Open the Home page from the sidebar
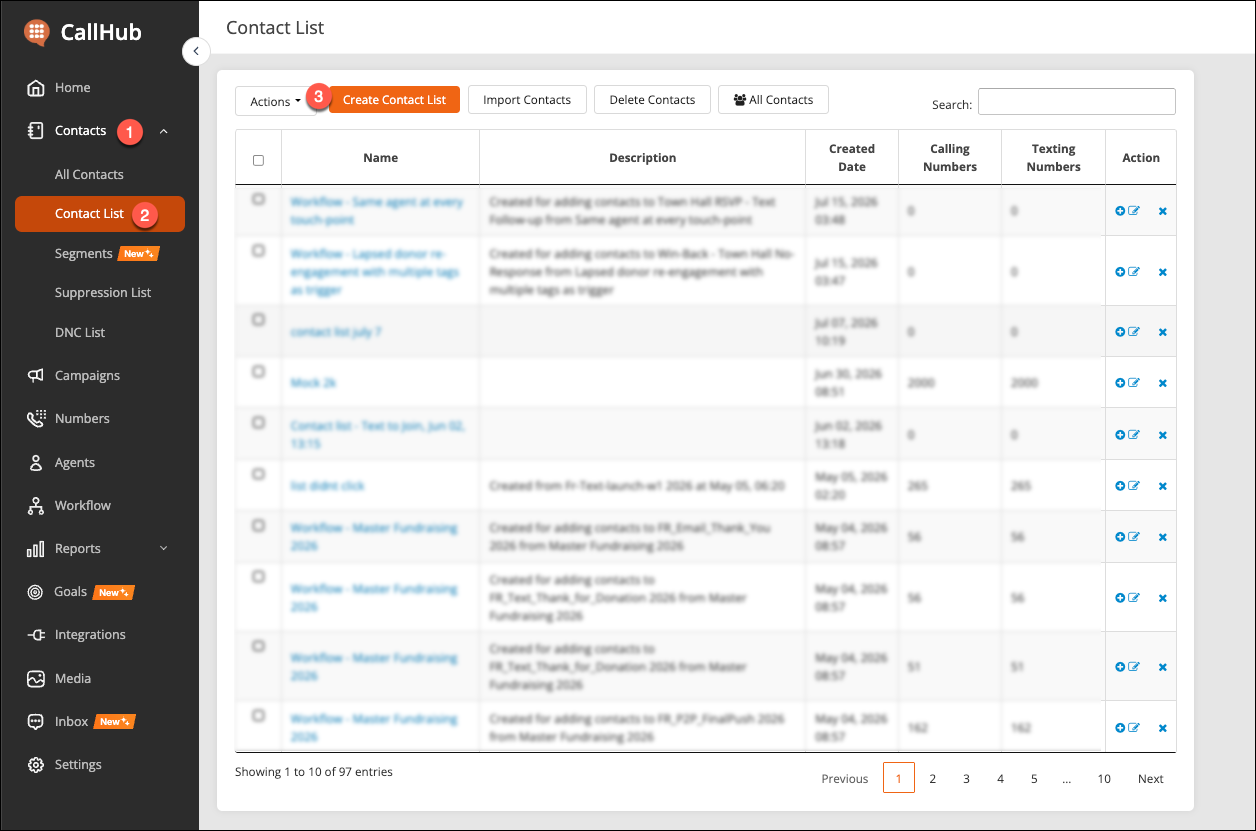The image size is (1256, 831). [x=72, y=87]
